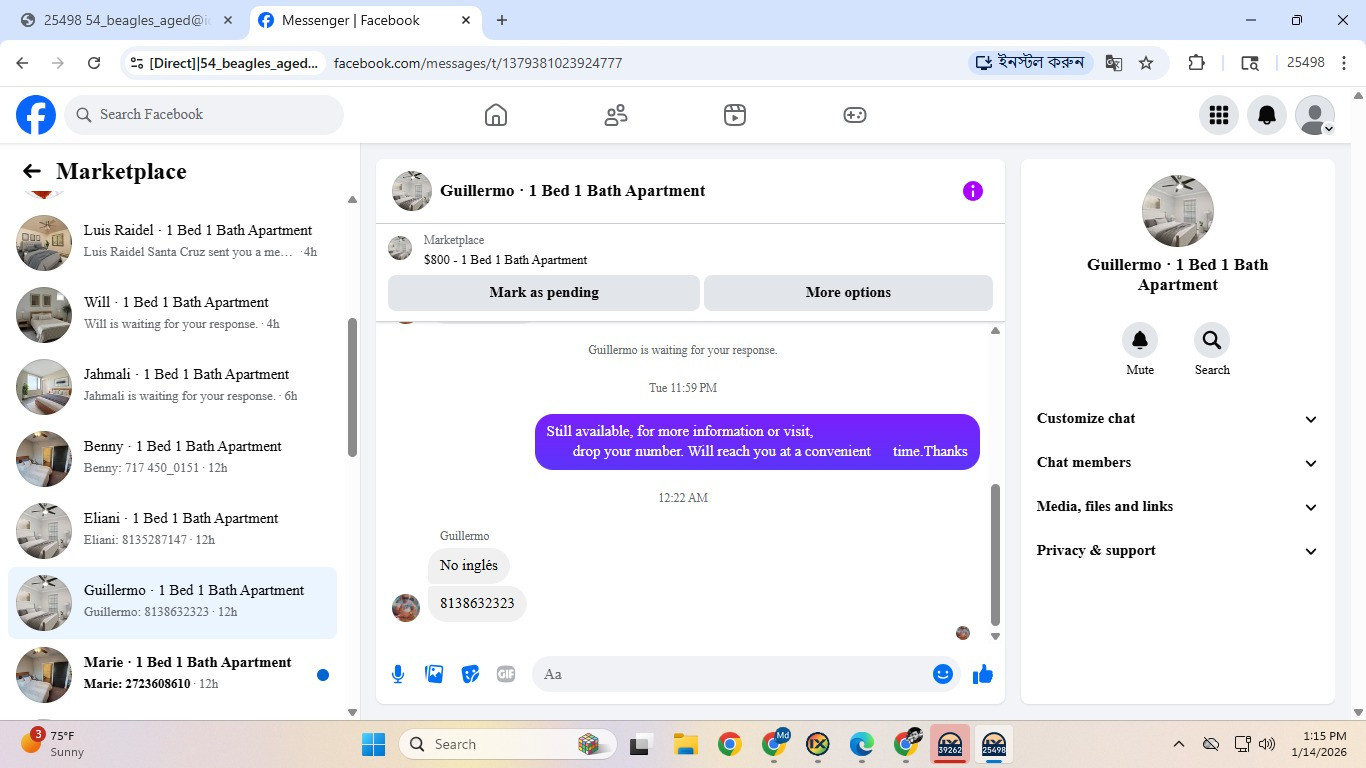
Task: Click the browser address bar URL
Action: (x=478, y=63)
